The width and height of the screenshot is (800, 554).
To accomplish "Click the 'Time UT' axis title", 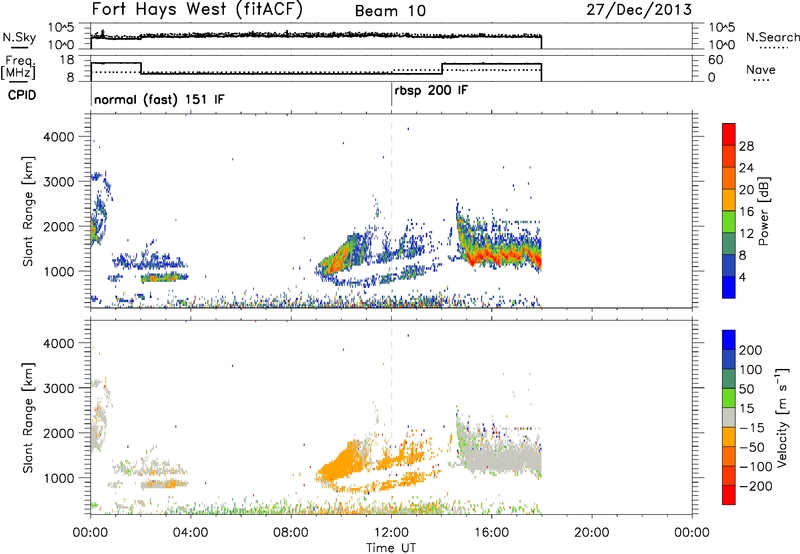I will (x=391, y=548).
